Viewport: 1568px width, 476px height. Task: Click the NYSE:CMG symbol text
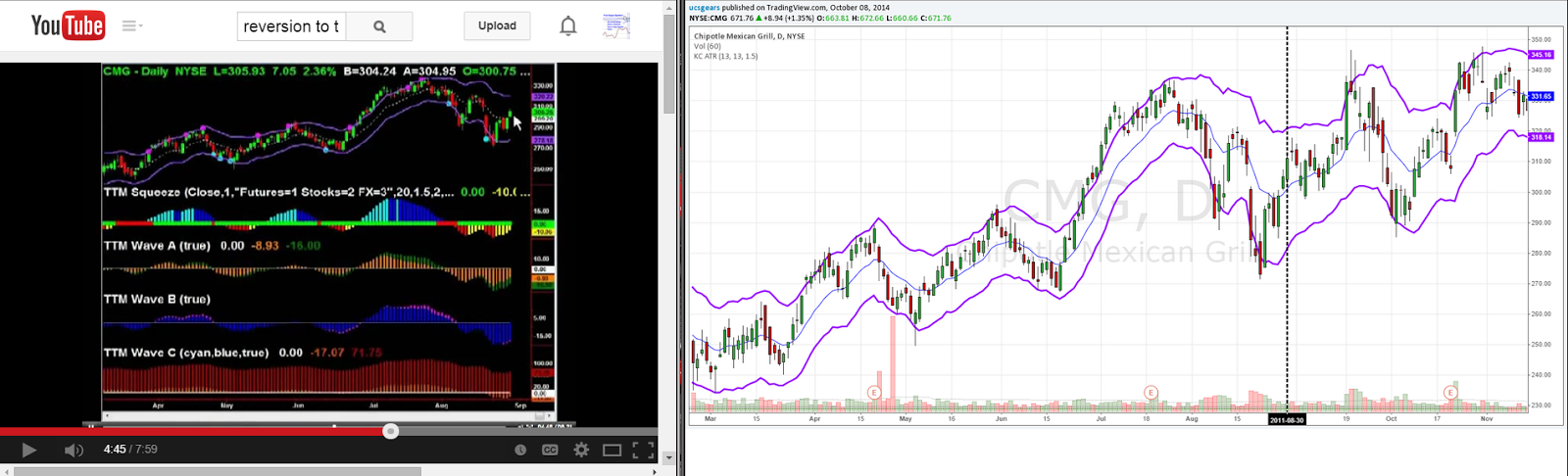click(708, 18)
